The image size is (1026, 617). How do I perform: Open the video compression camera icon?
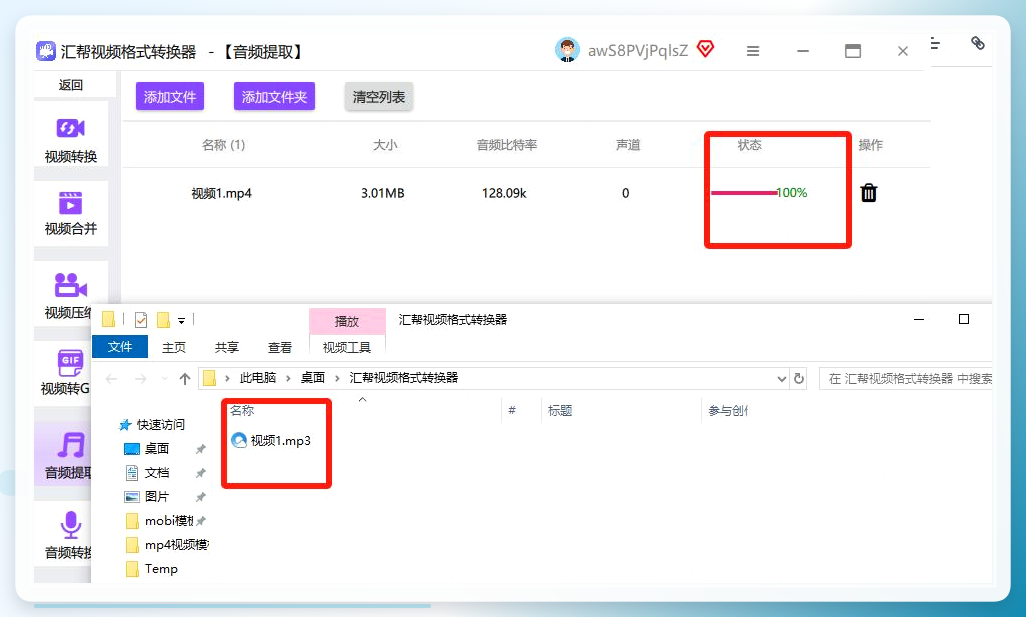(x=70, y=285)
